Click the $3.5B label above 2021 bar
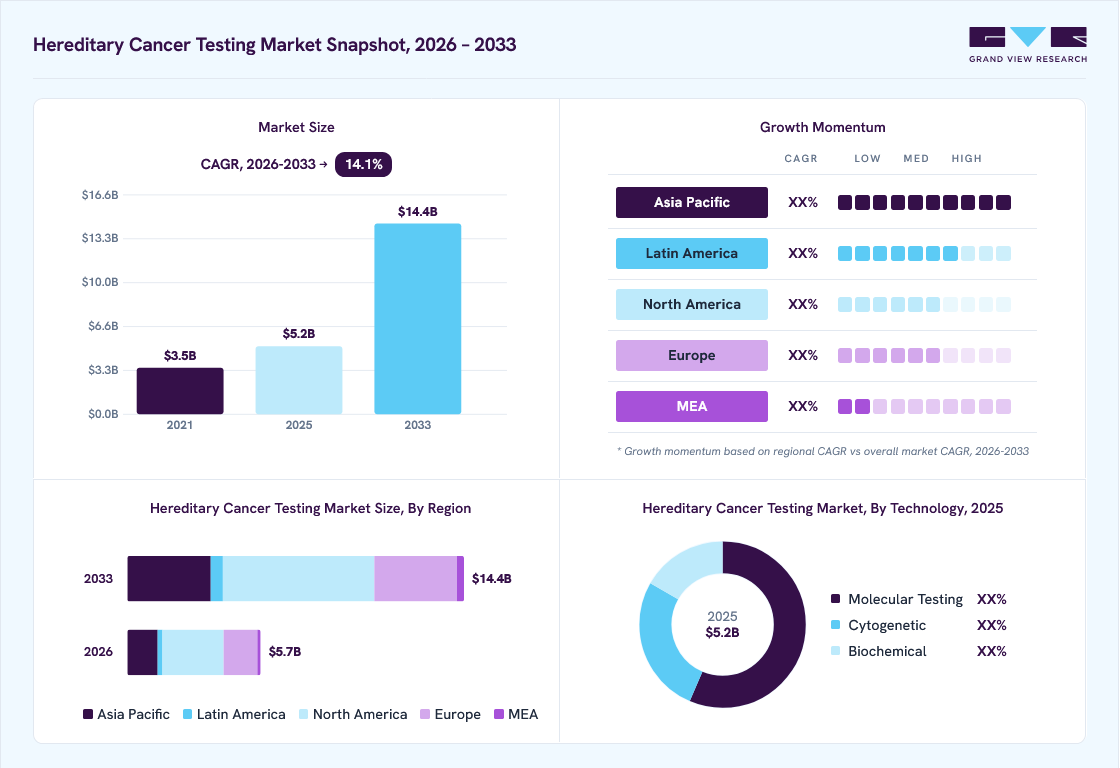Viewport: 1120px width, 768px height. (180, 356)
